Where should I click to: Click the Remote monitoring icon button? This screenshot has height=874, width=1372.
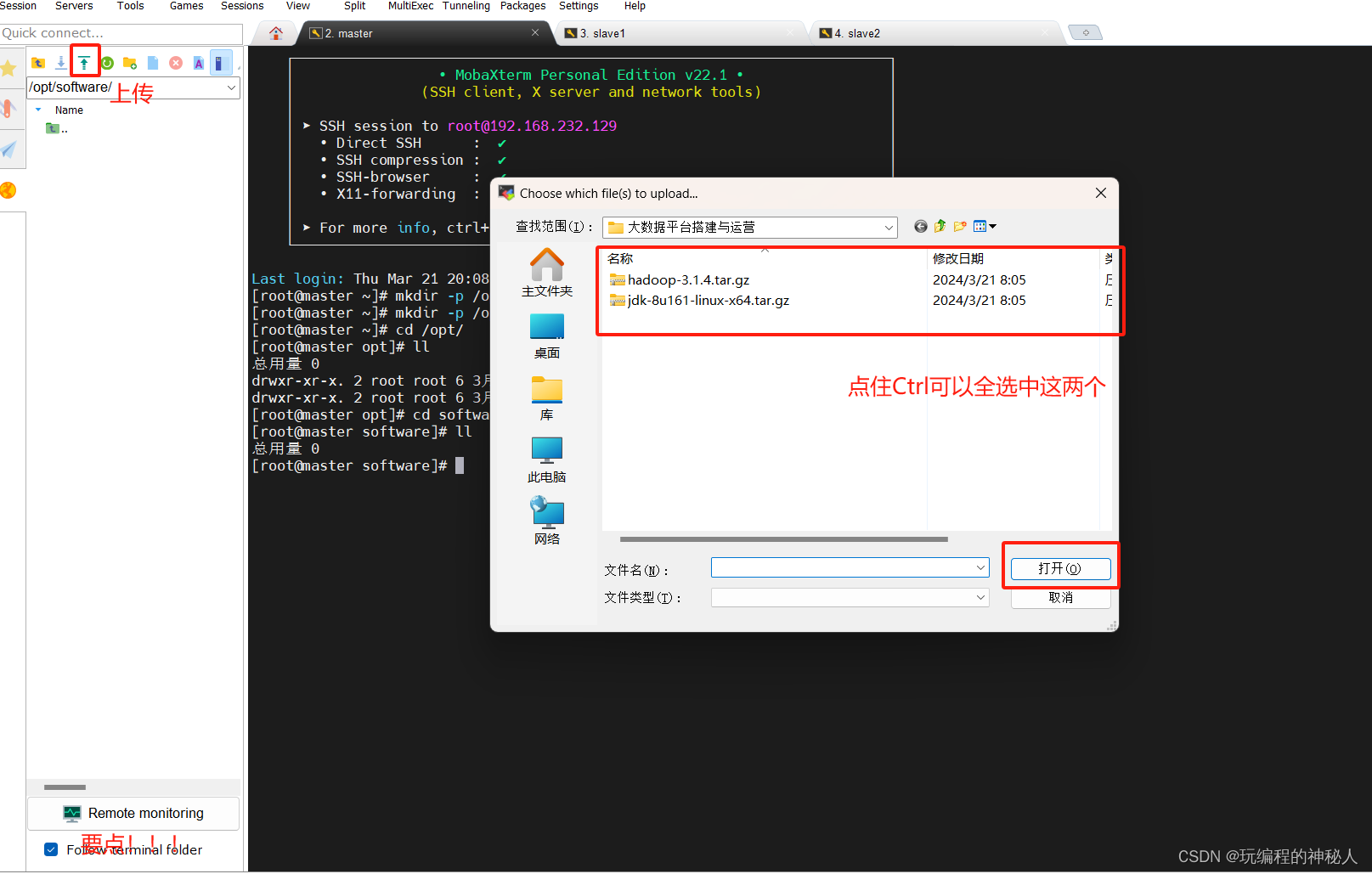[x=133, y=814]
